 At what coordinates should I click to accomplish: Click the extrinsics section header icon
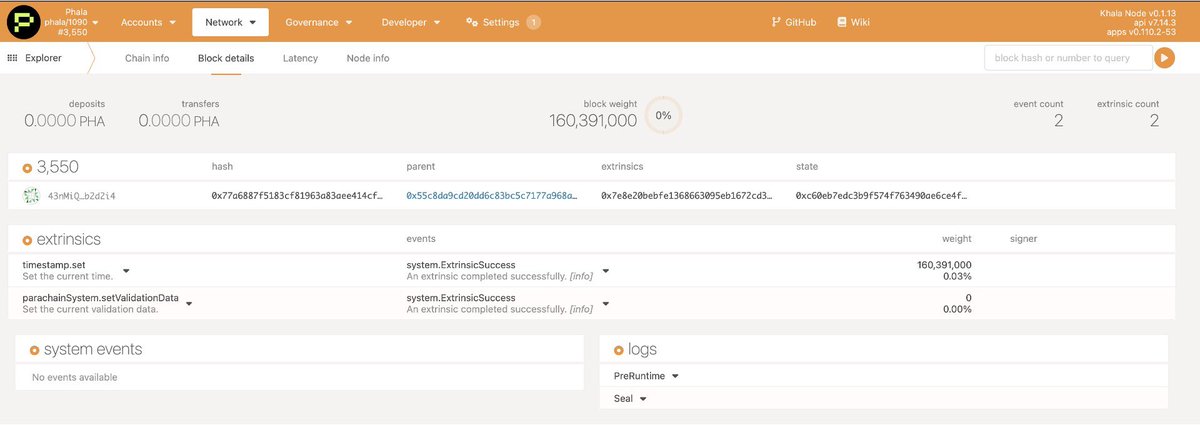27,240
